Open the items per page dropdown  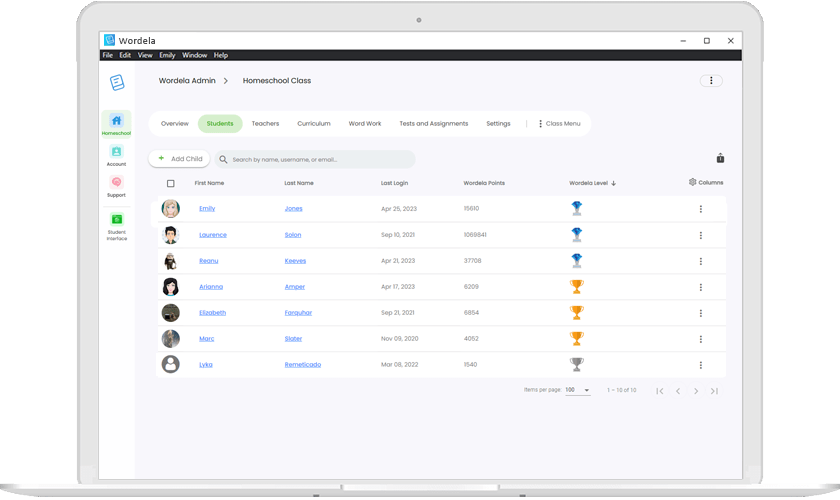pos(578,390)
